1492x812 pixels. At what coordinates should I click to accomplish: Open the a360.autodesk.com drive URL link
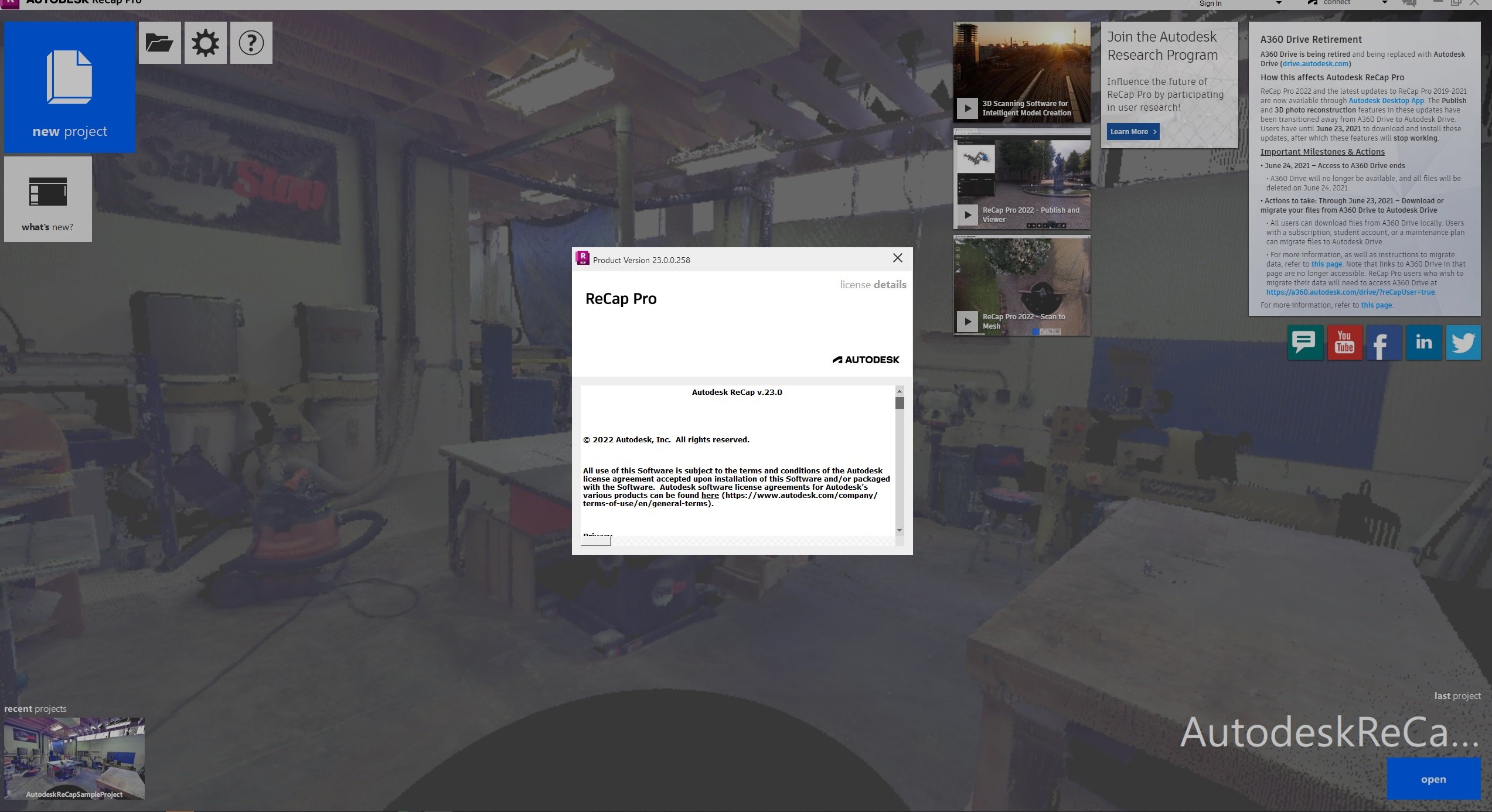(x=1350, y=292)
